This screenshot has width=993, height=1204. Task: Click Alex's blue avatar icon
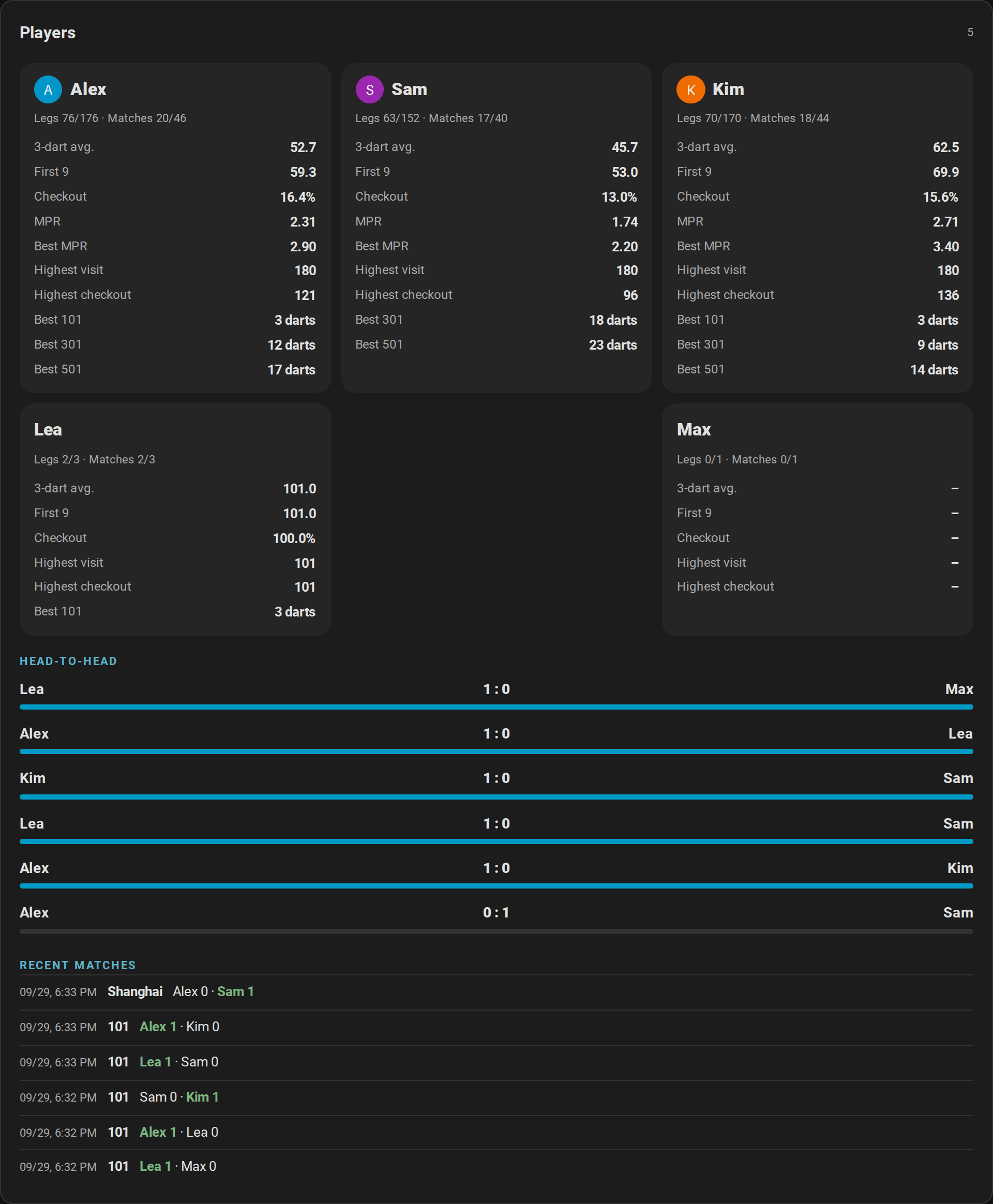point(48,89)
